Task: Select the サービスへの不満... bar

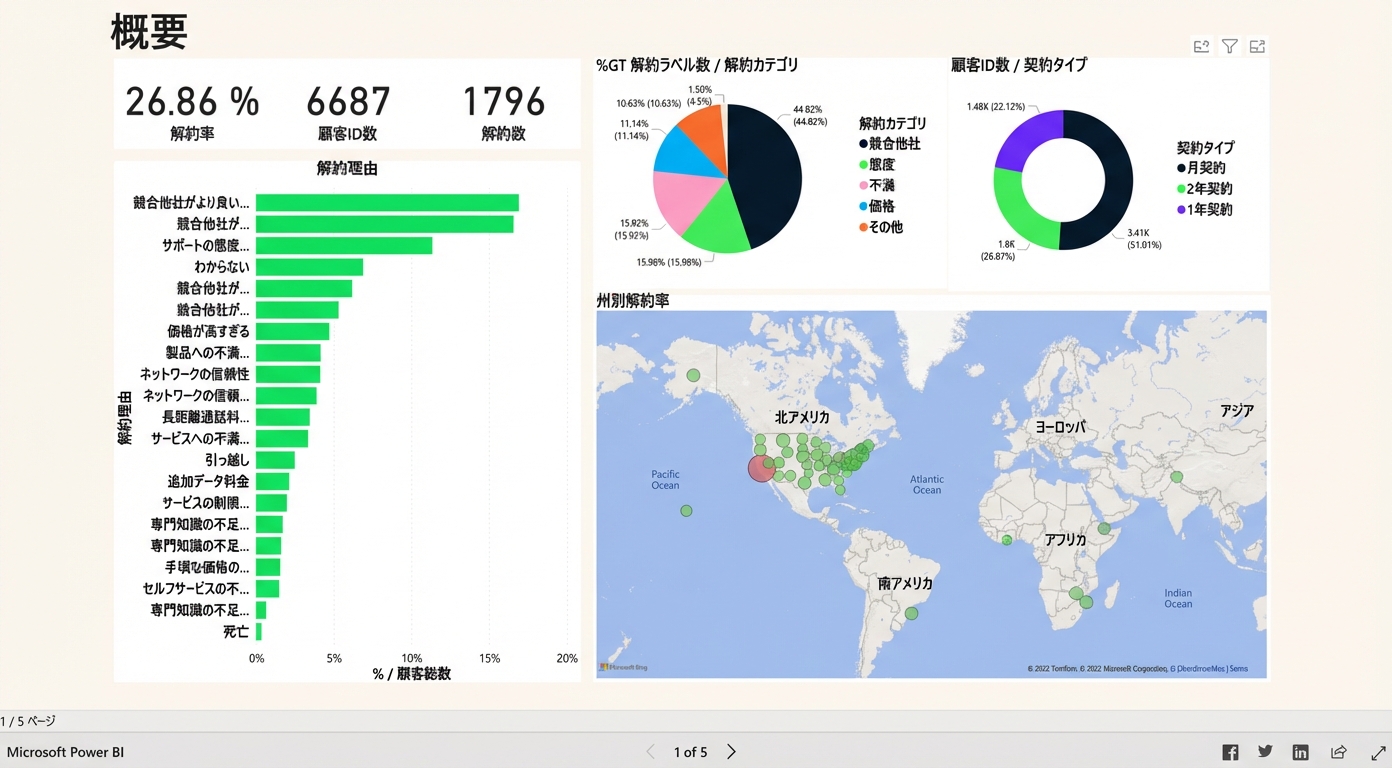Action: (282, 439)
